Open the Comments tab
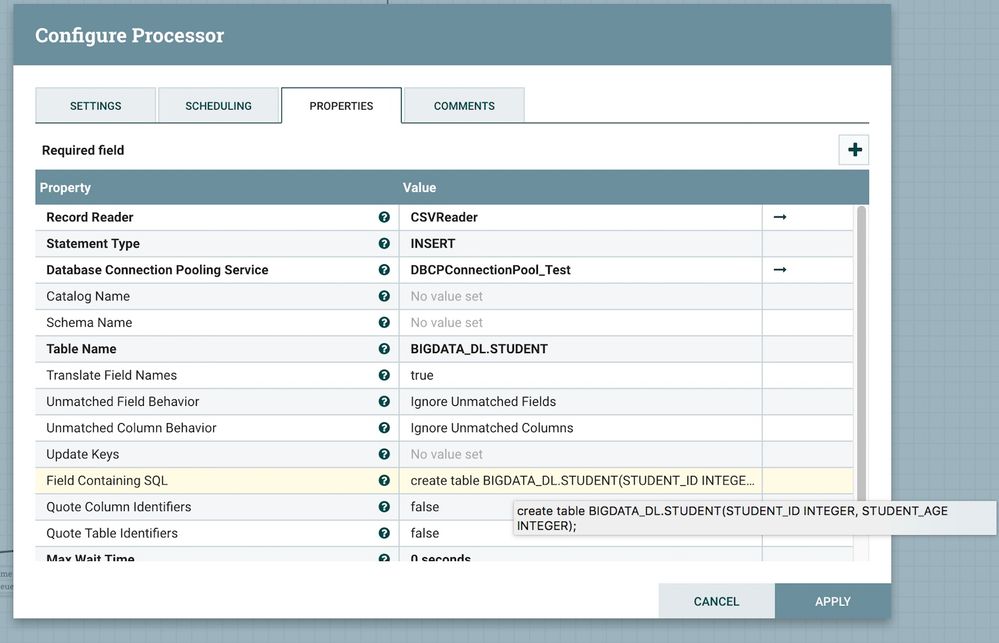The height and width of the screenshot is (643, 999). 464,106
